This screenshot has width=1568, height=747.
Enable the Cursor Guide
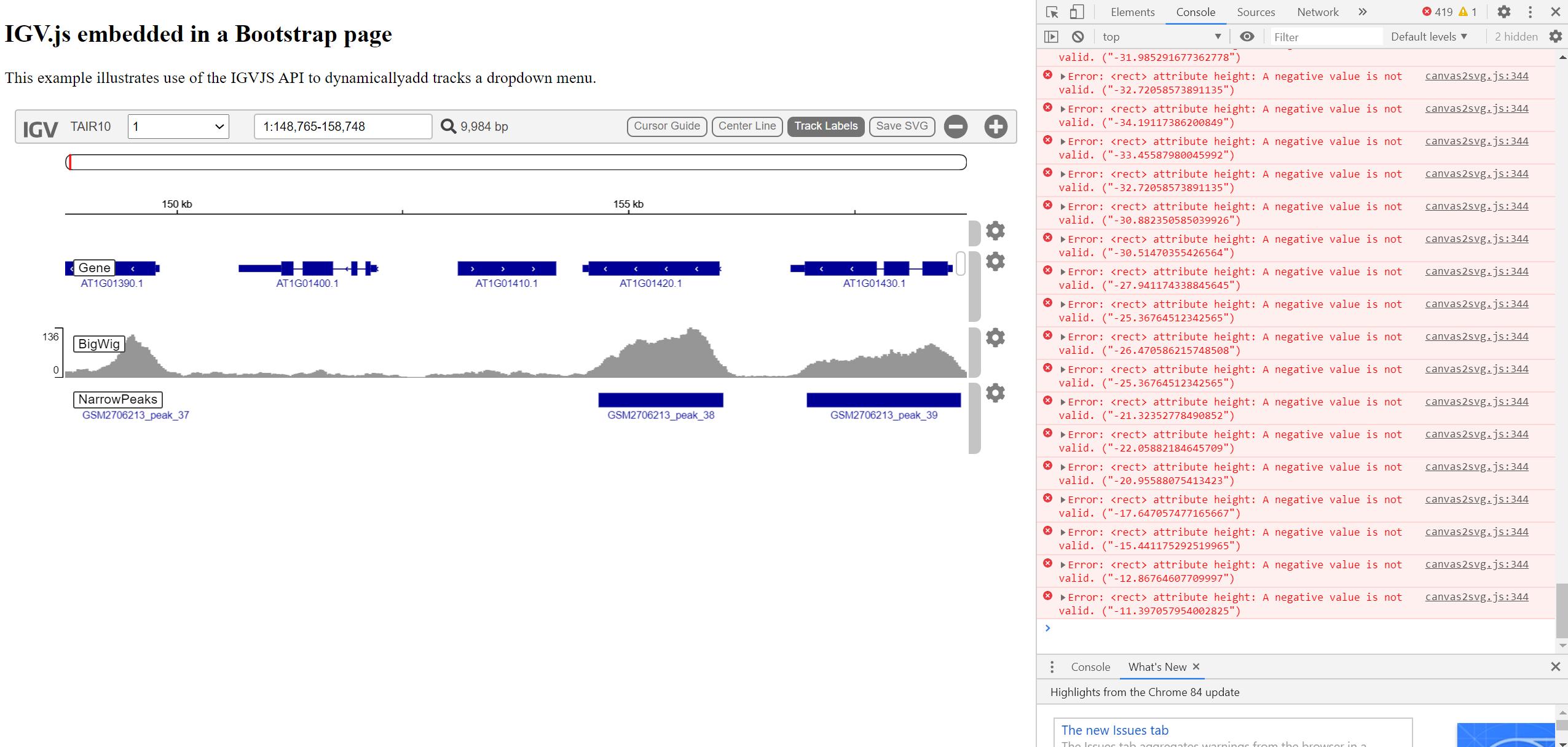point(666,126)
